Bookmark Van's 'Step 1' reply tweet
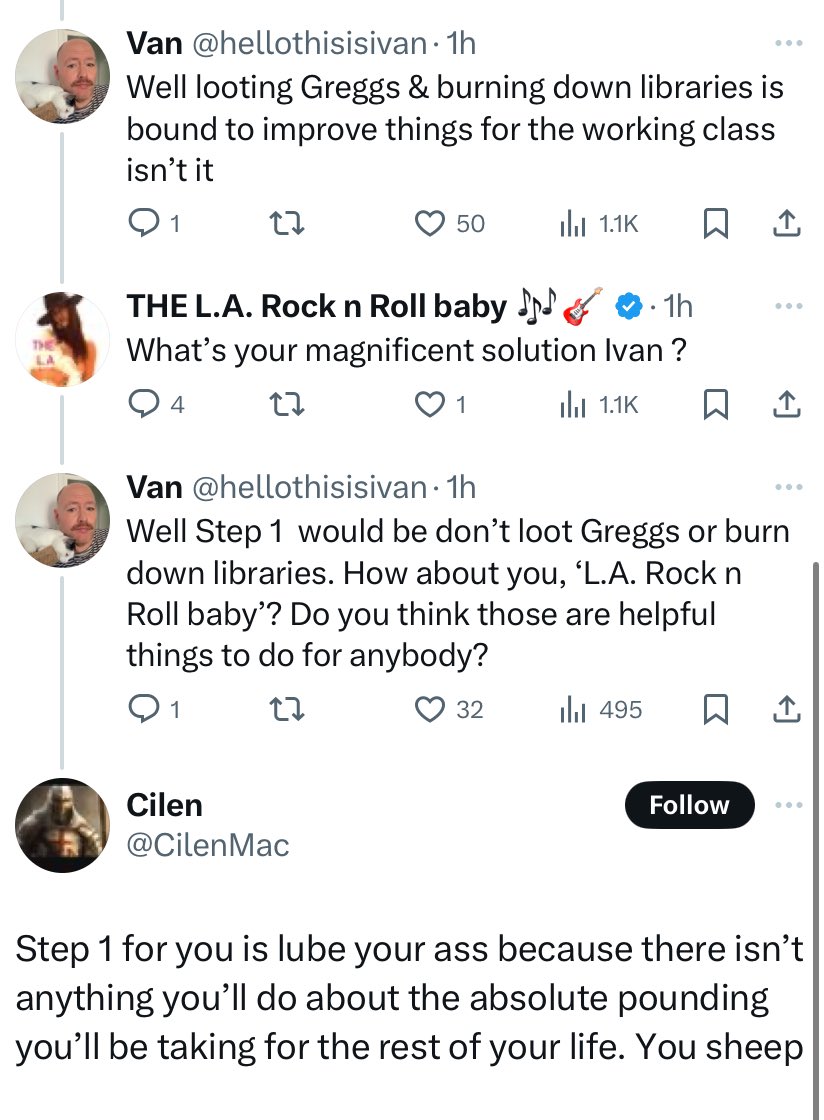Viewport: 824px width, 1120px height. [714, 710]
